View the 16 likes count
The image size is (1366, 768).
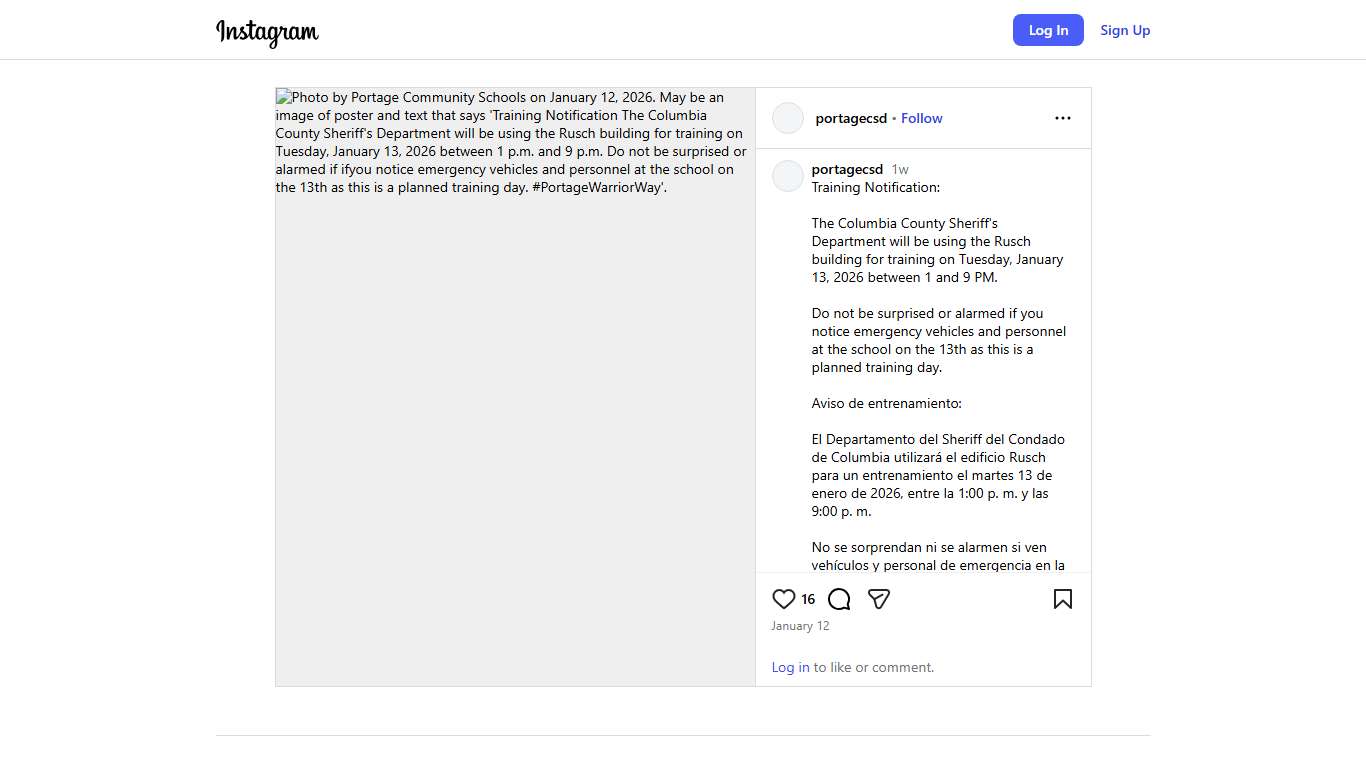coord(808,599)
